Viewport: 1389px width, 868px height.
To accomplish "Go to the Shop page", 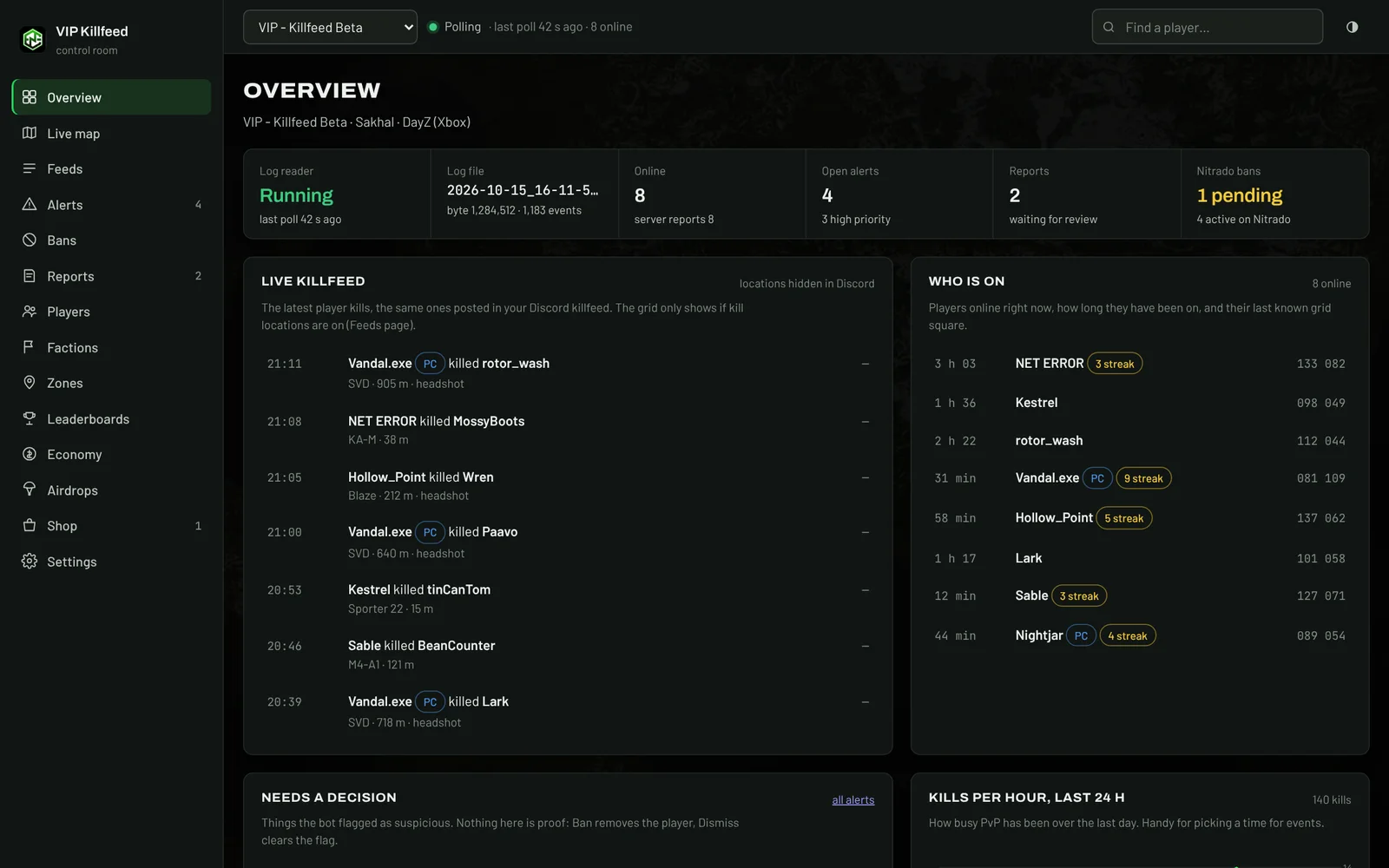I will (111, 525).
